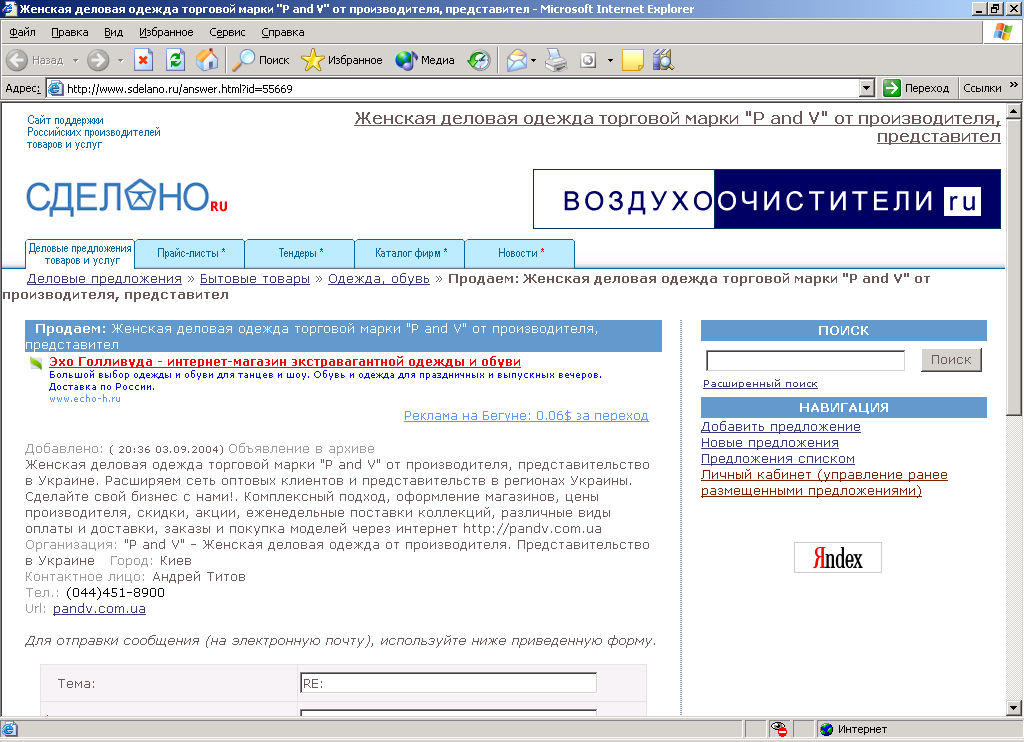Click the vertical scrollbar up arrow
Image resolution: width=1024 pixels, height=742 pixels.
point(1013,111)
